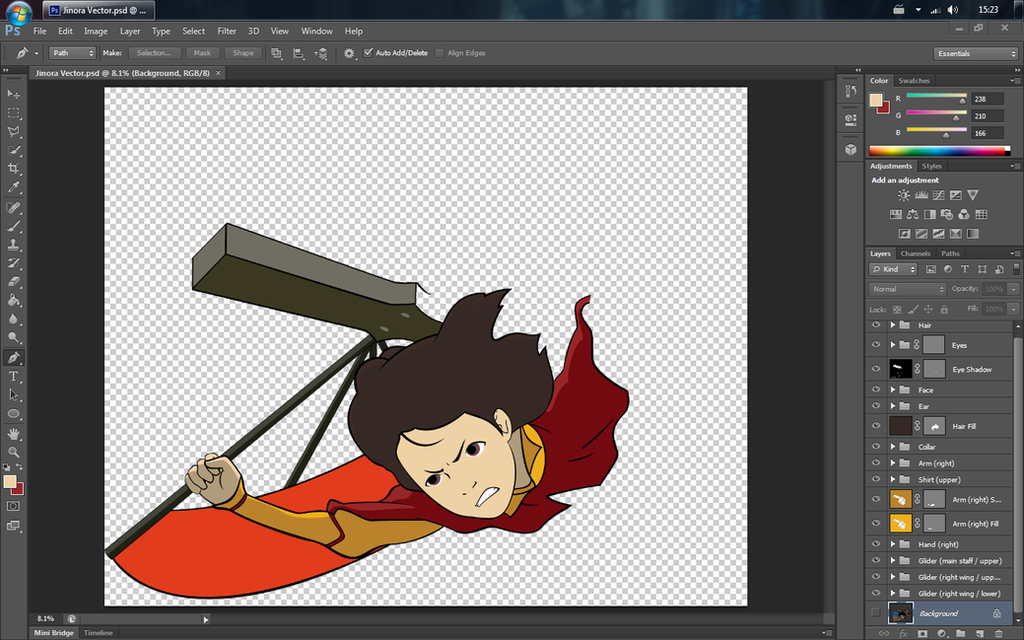Open the Path mode dropdown
The image size is (1024, 640).
click(72, 53)
